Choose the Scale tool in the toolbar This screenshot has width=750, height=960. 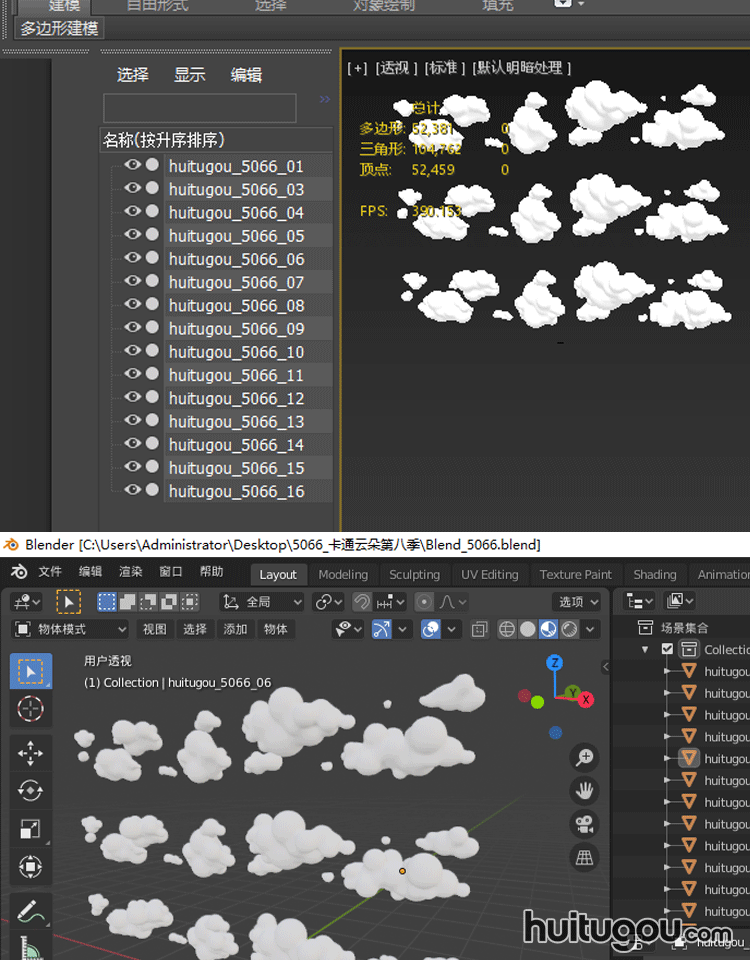click(x=30, y=828)
